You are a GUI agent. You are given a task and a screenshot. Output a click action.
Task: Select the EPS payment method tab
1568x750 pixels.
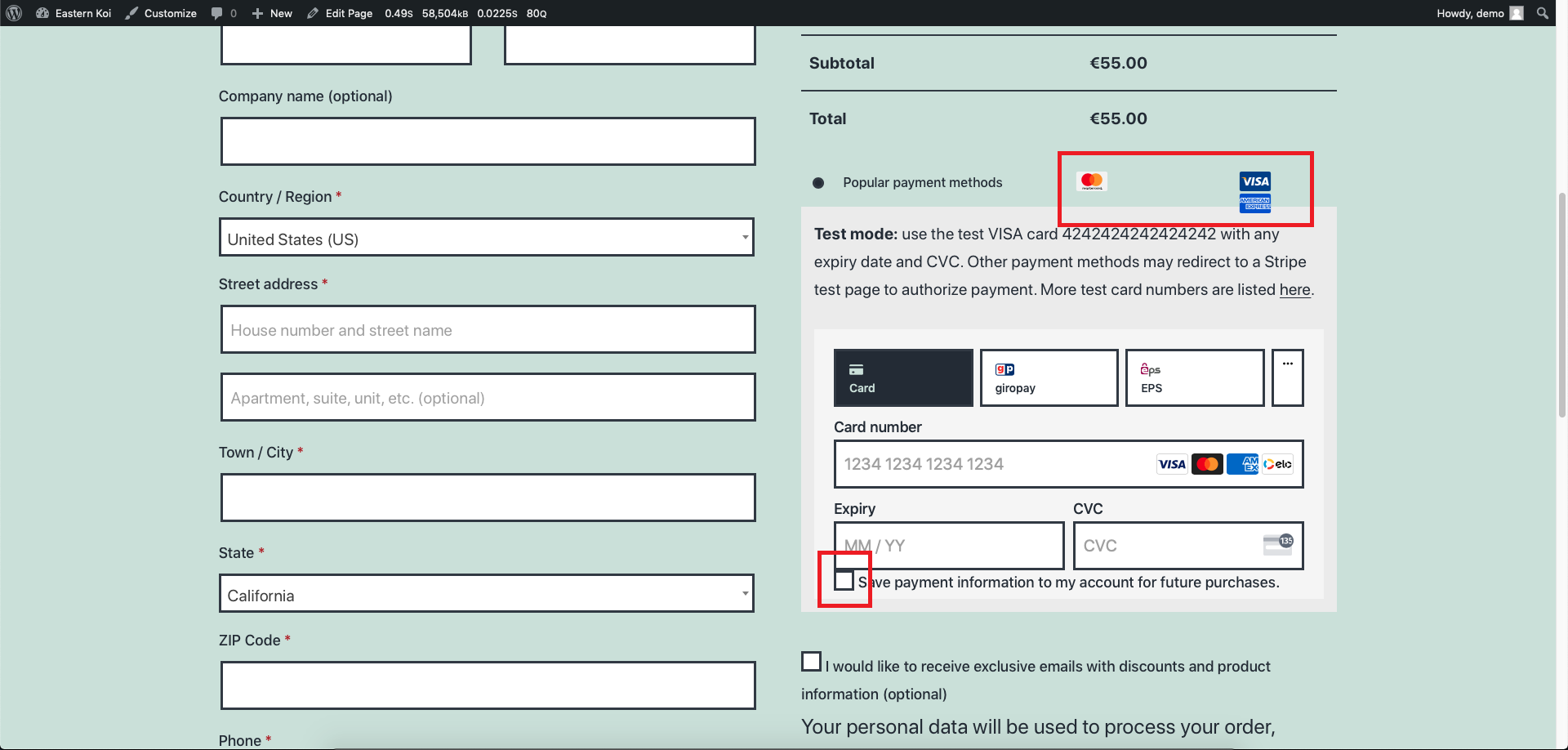tap(1194, 377)
